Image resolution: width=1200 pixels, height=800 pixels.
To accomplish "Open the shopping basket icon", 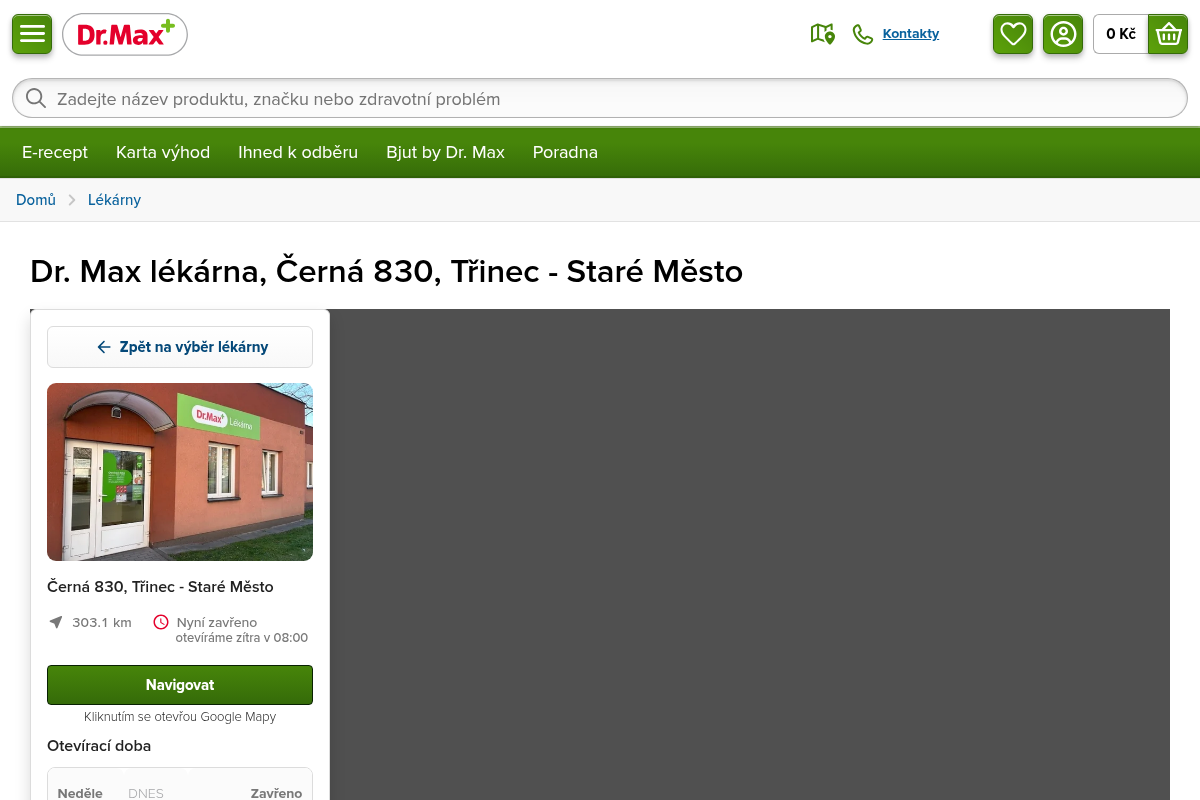I will point(1168,34).
